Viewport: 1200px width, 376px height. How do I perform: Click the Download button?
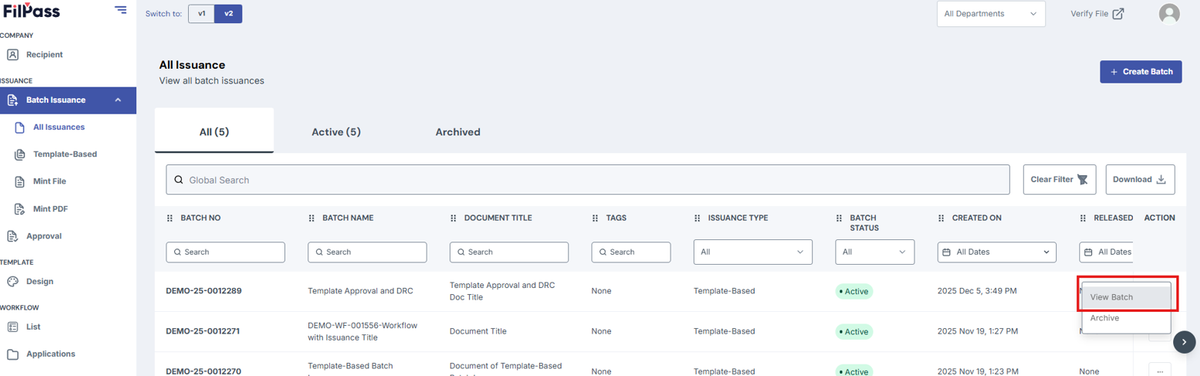pyautogui.click(x=1140, y=180)
